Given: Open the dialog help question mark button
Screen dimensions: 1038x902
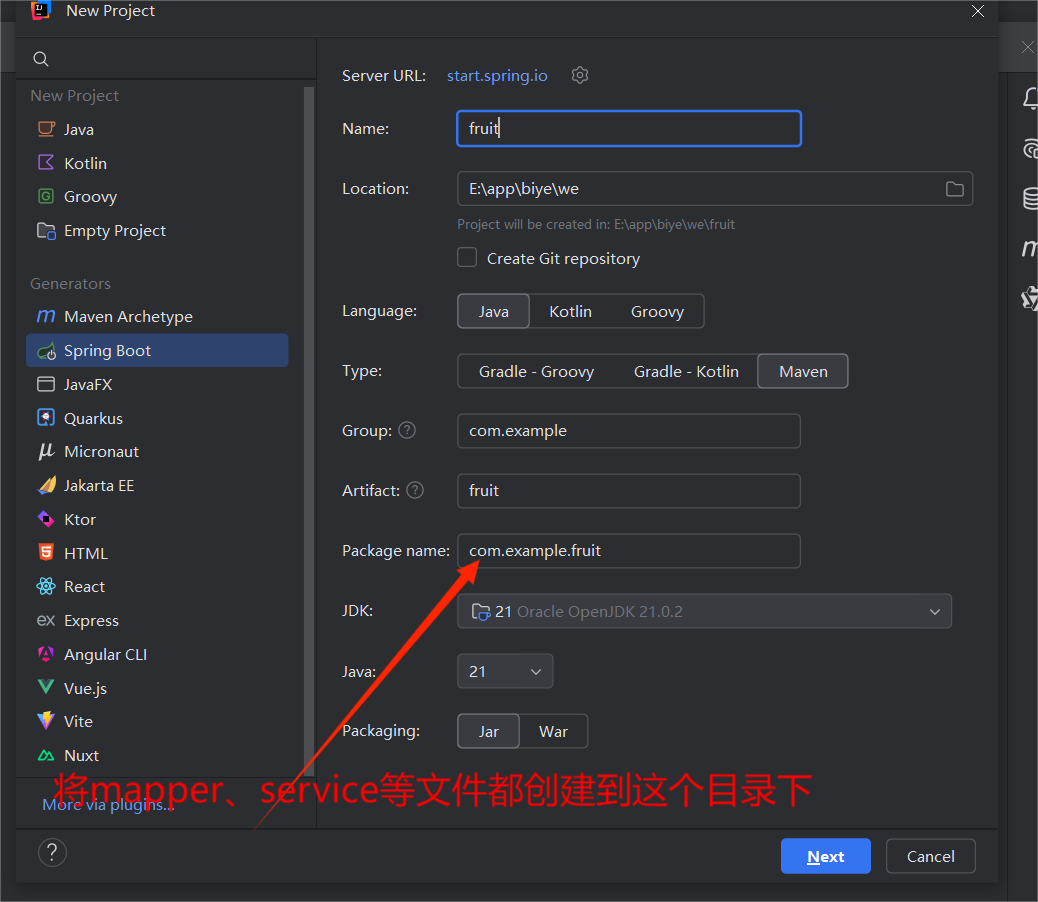Looking at the screenshot, I should tap(52, 853).
